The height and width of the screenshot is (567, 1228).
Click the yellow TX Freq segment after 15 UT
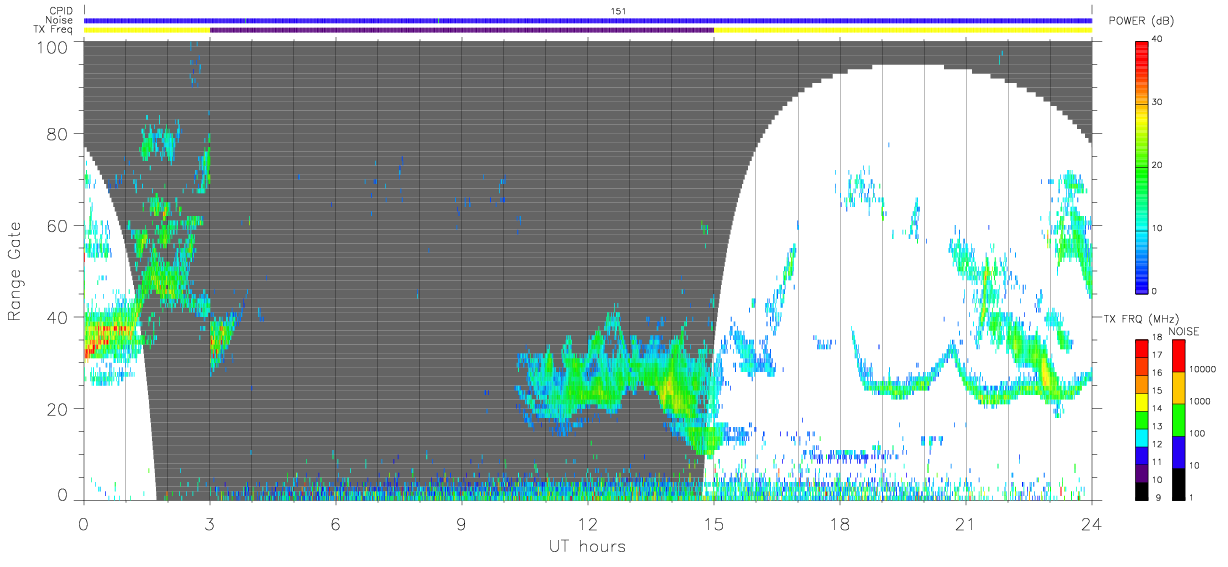point(903,30)
